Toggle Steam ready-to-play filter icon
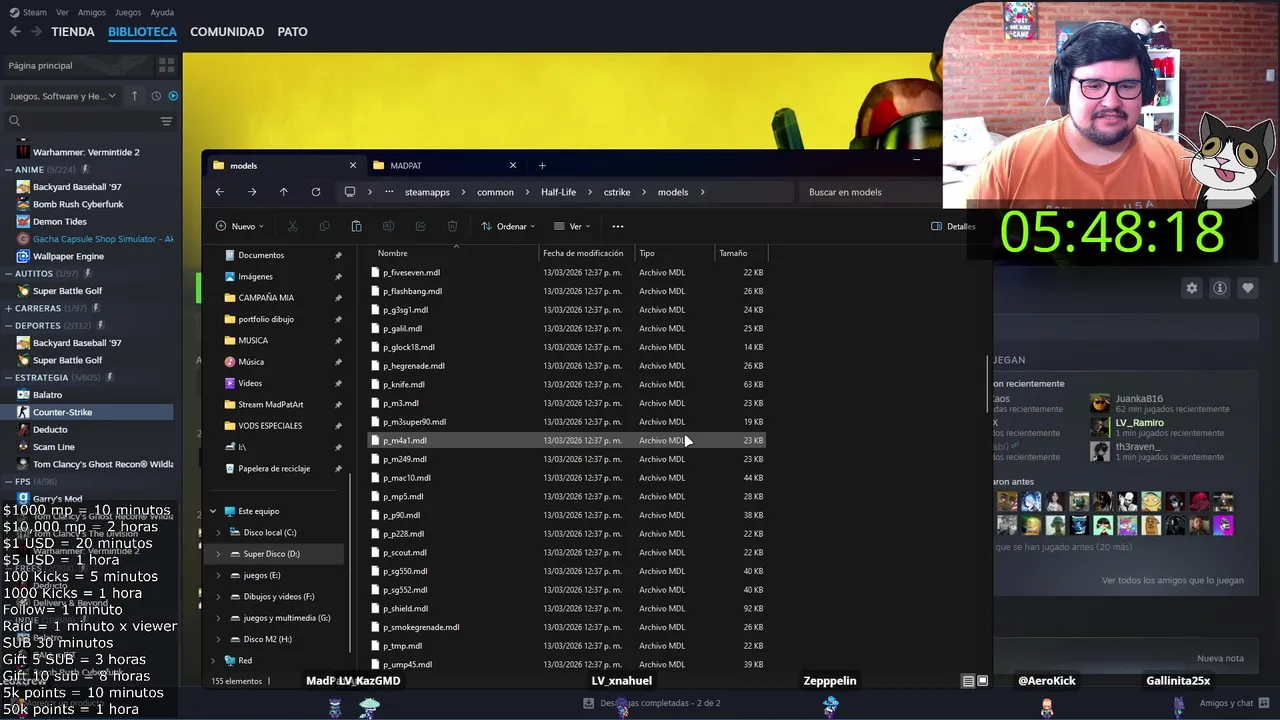Viewport: 1280px width, 720px height. pyautogui.click(x=173, y=96)
